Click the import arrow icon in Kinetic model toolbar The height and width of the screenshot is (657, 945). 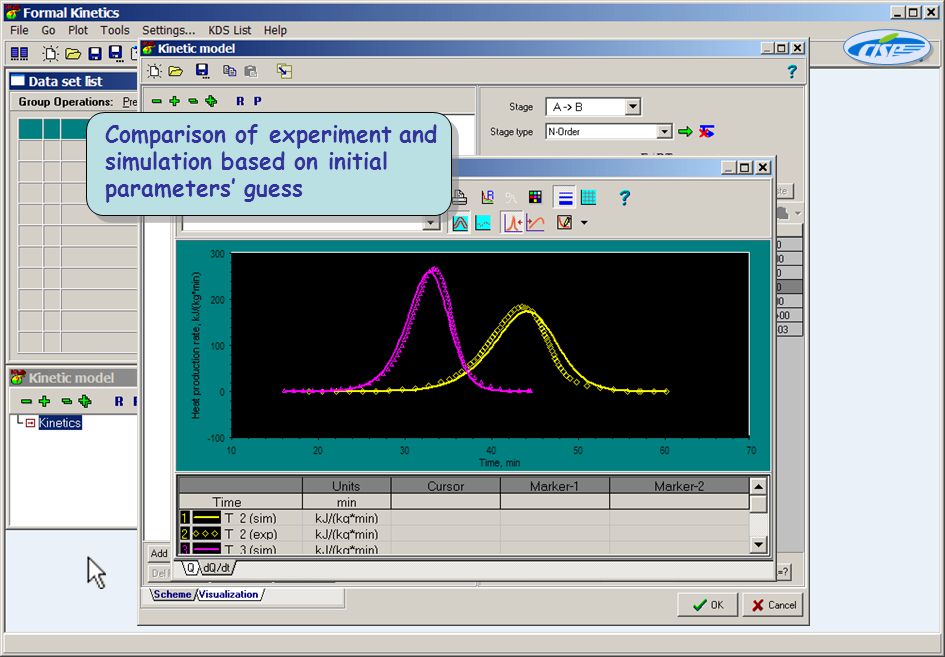[284, 71]
